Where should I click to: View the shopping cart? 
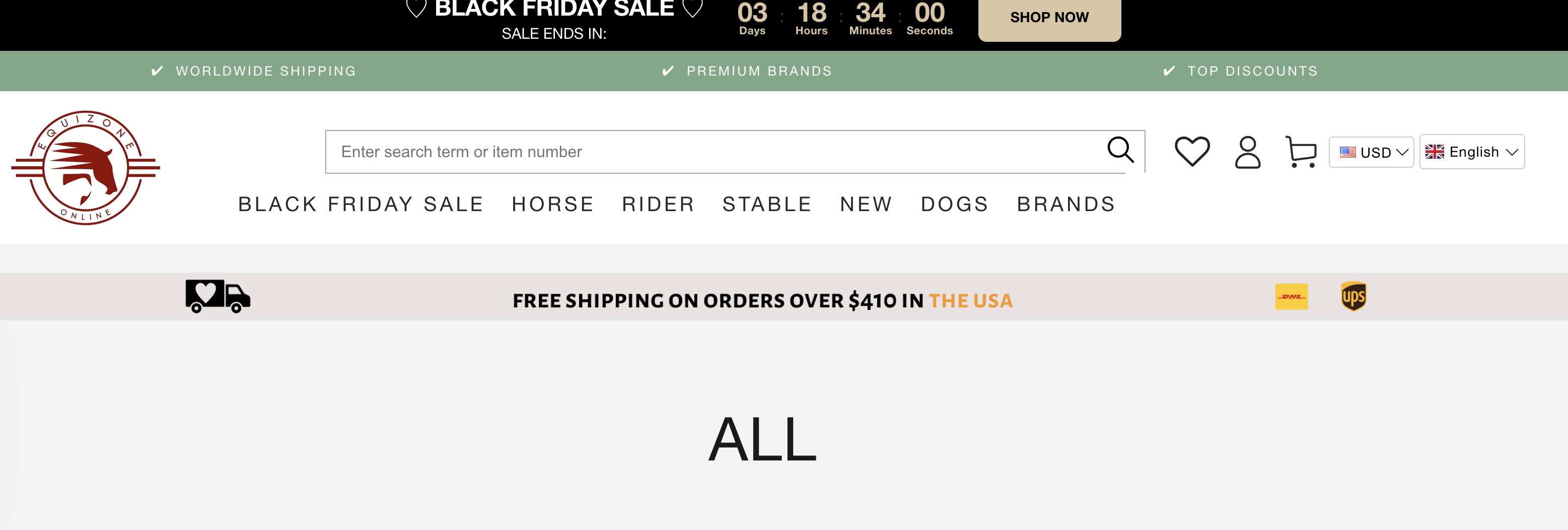coord(1301,152)
